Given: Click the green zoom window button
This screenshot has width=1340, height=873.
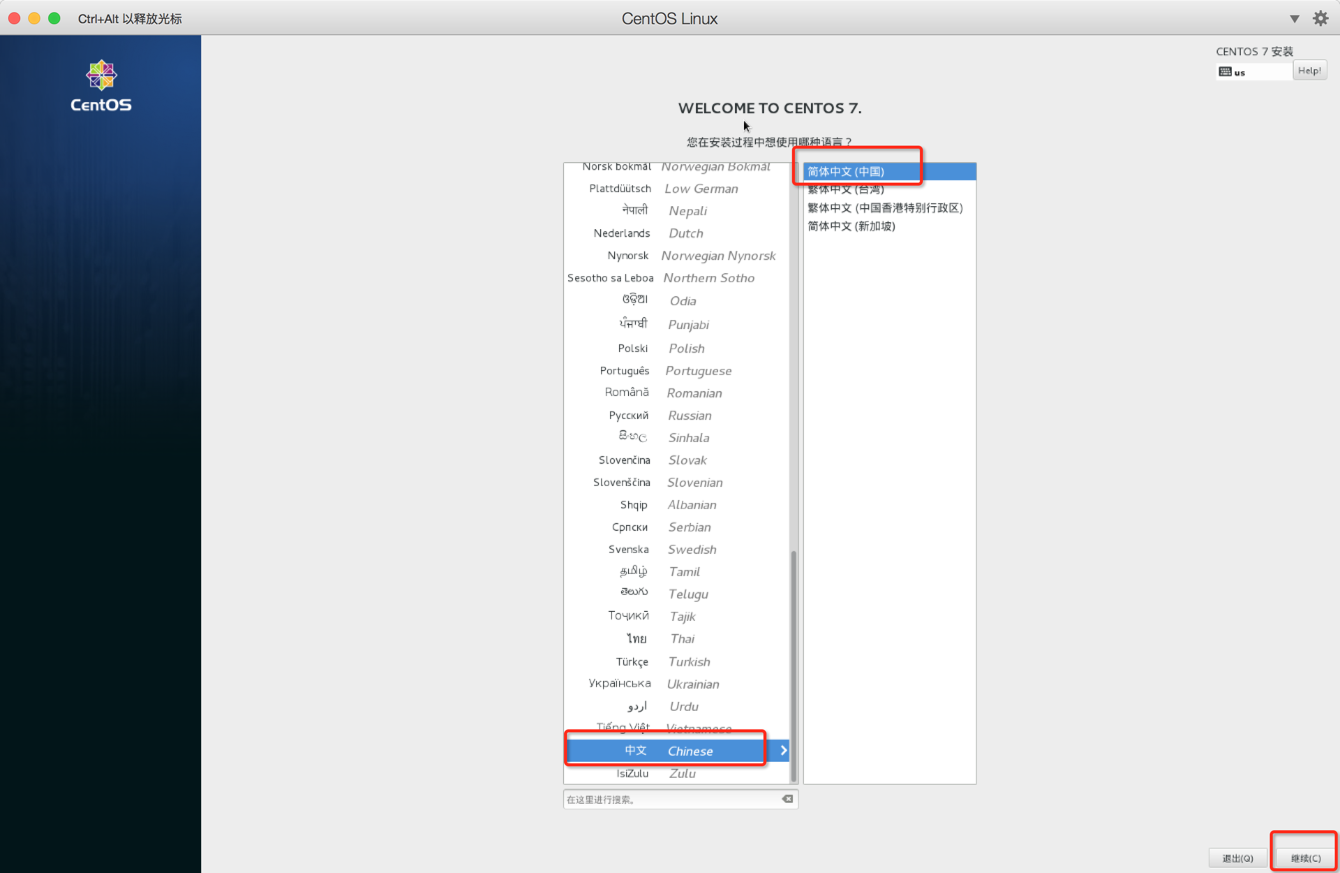Looking at the screenshot, I should (54, 19).
